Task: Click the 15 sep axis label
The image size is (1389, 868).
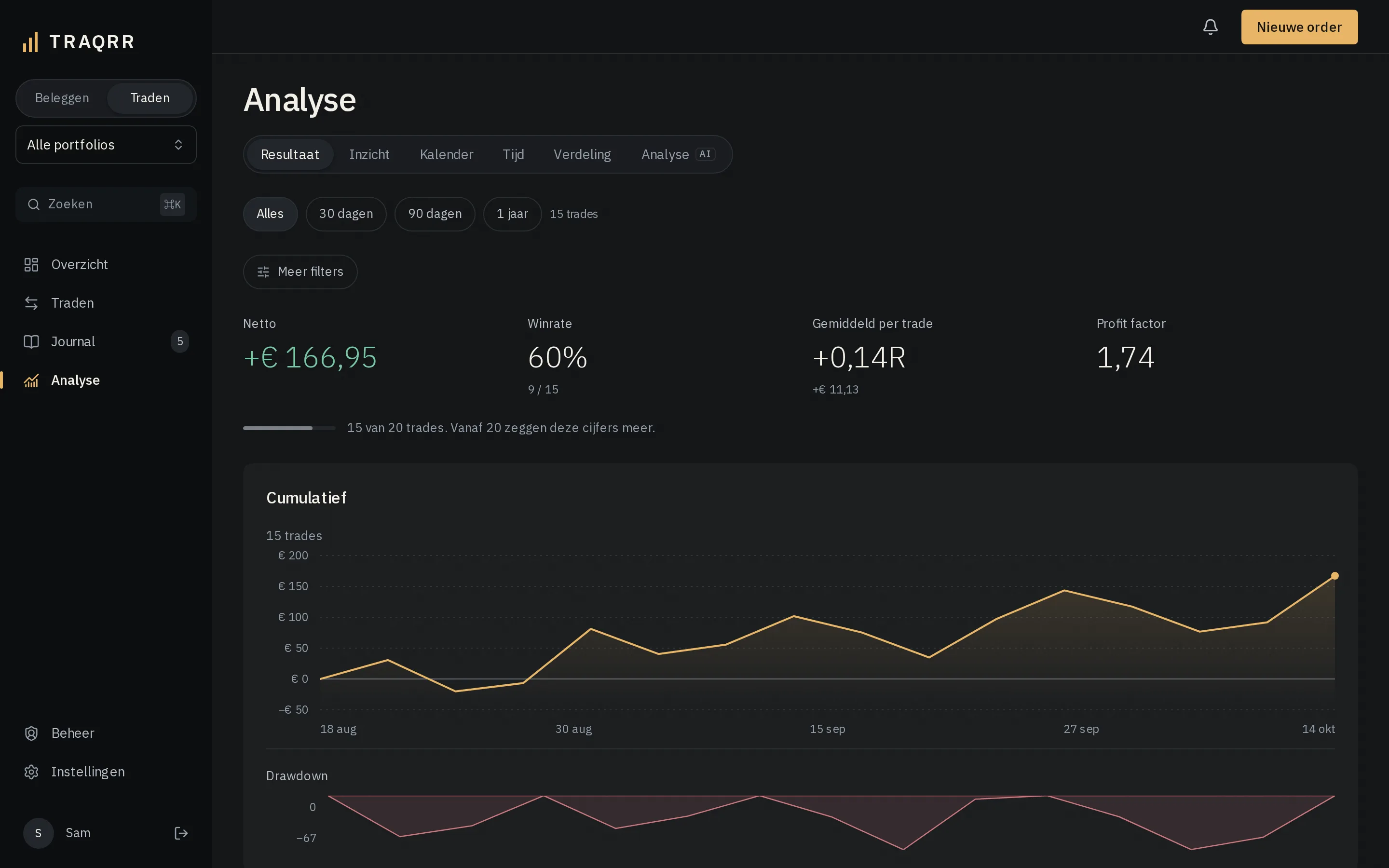Action: (827, 729)
